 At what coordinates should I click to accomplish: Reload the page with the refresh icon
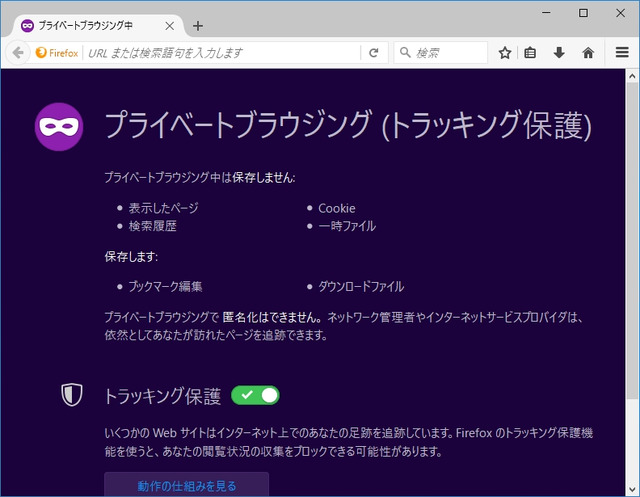[x=373, y=53]
